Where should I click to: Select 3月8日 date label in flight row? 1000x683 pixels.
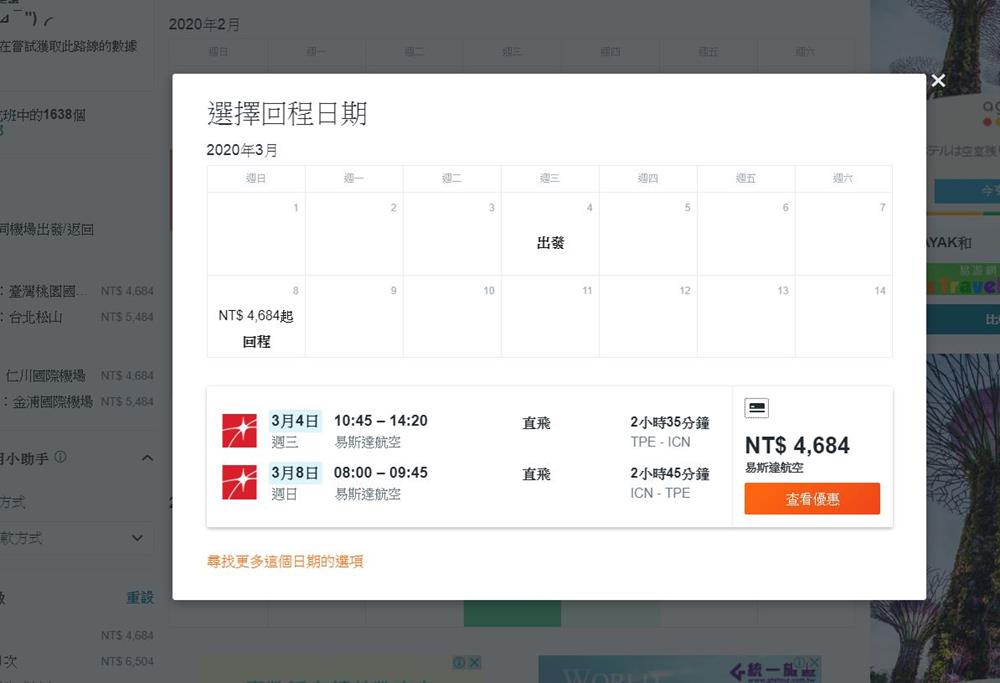295,473
